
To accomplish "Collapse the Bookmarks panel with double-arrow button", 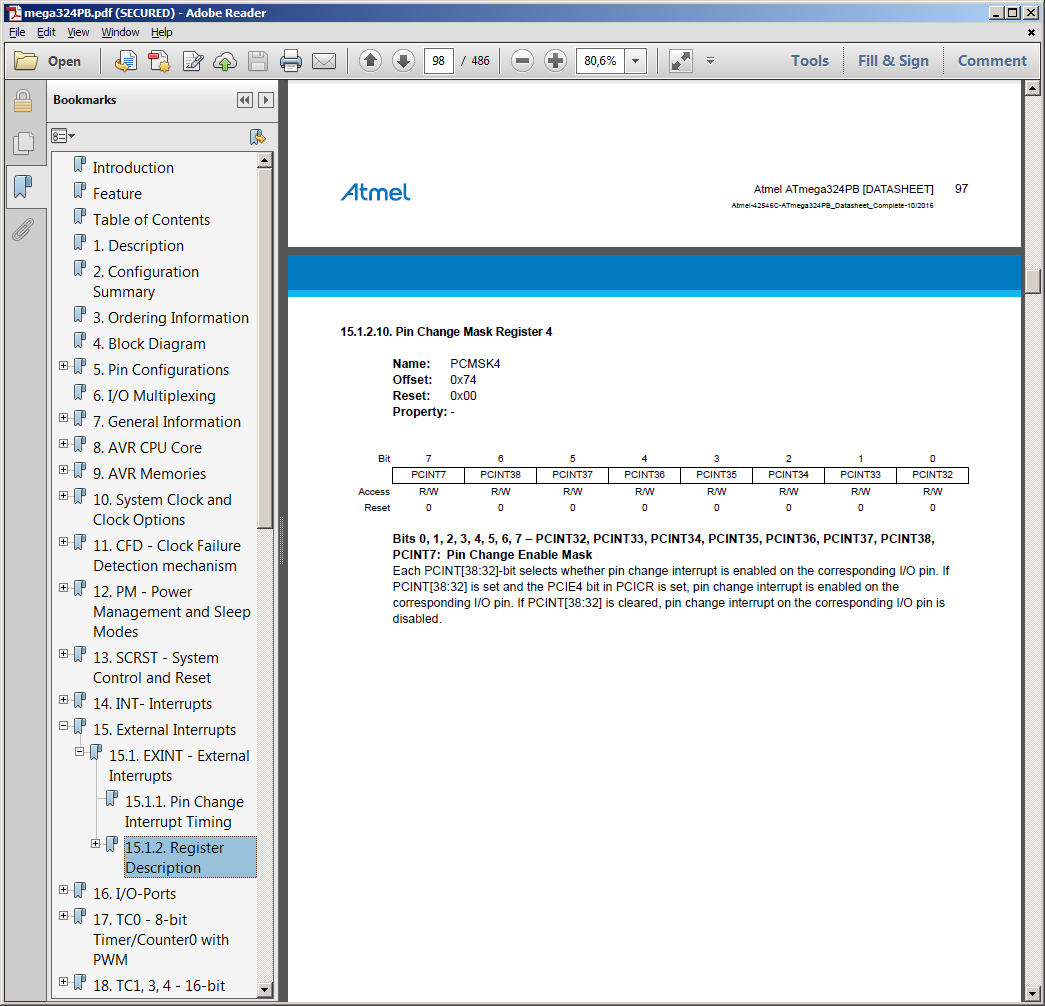I will (x=245, y=100).
